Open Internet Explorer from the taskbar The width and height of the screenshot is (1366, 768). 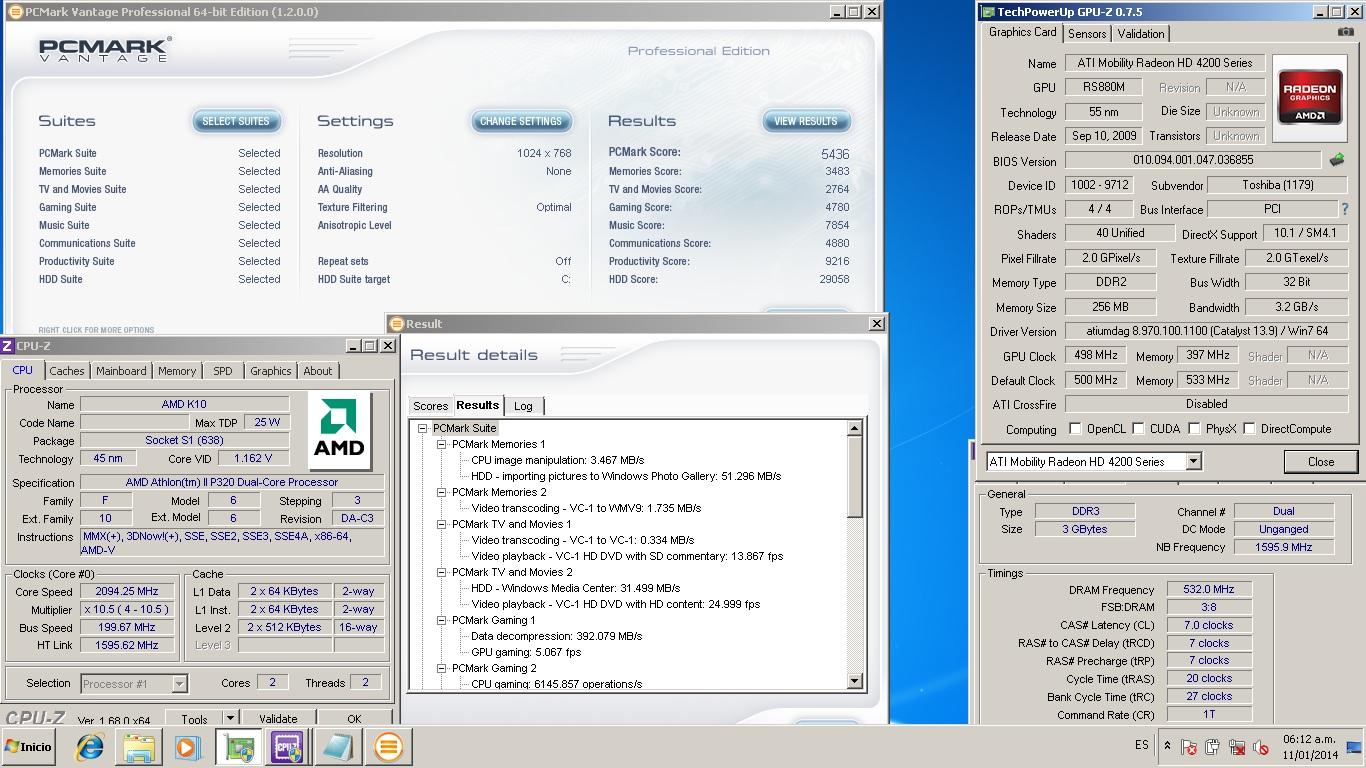point(90,747)
